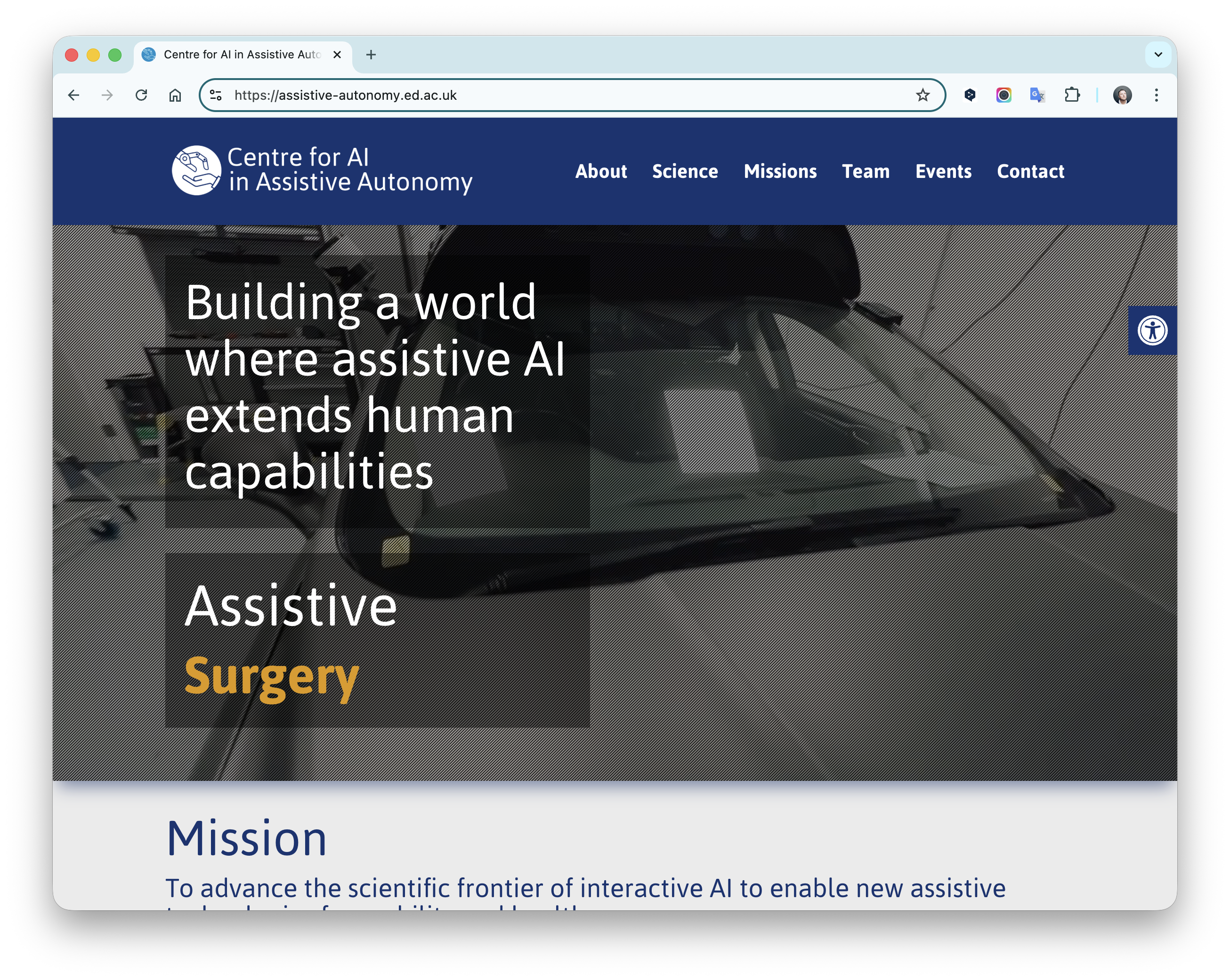Open the site permissions tune icon in address bar

pyautogui.click(x=215, y=95)
